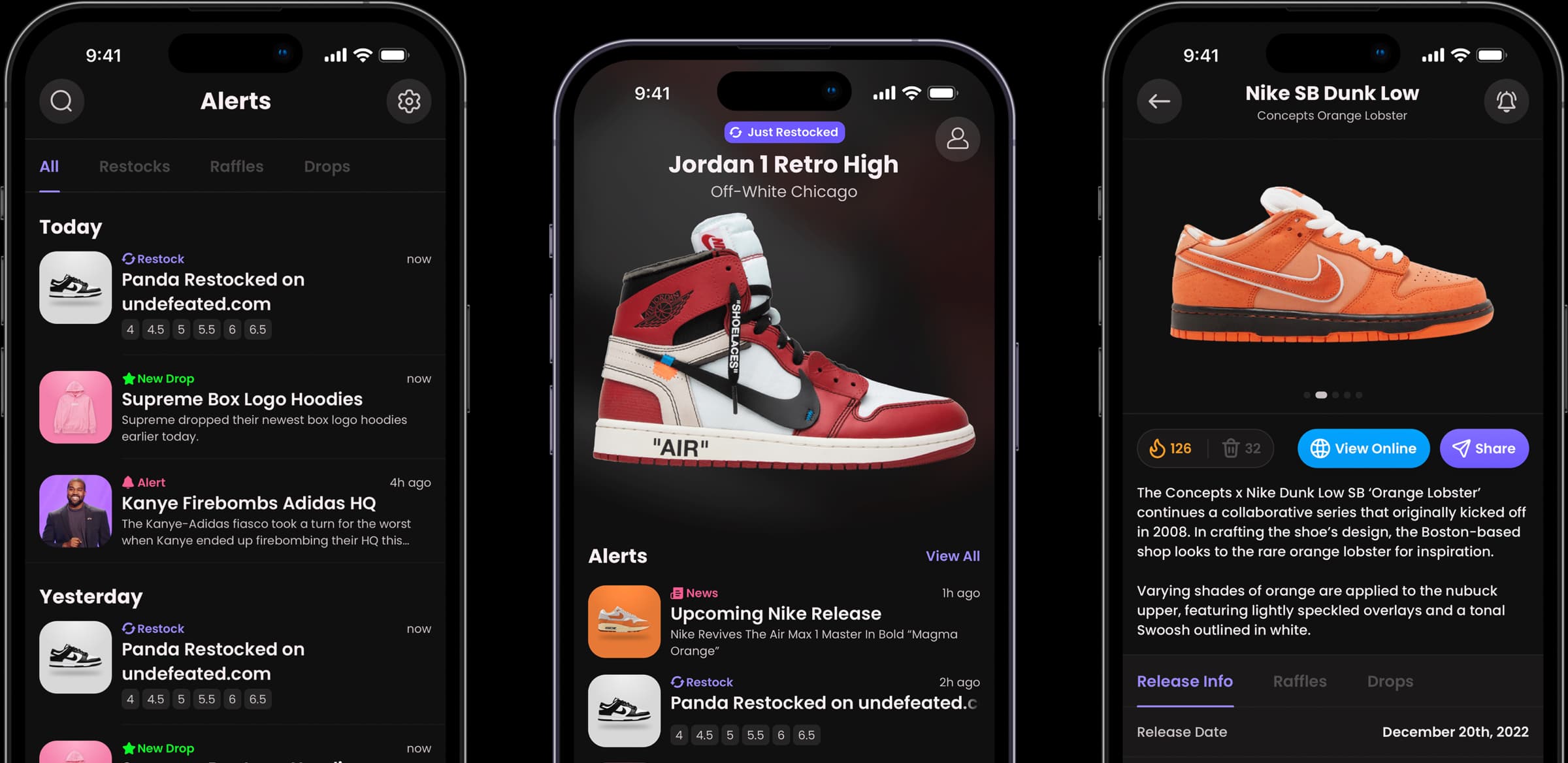
Task: Toggle the Just Restocked badge on Jordan 1
Action: 783,131
